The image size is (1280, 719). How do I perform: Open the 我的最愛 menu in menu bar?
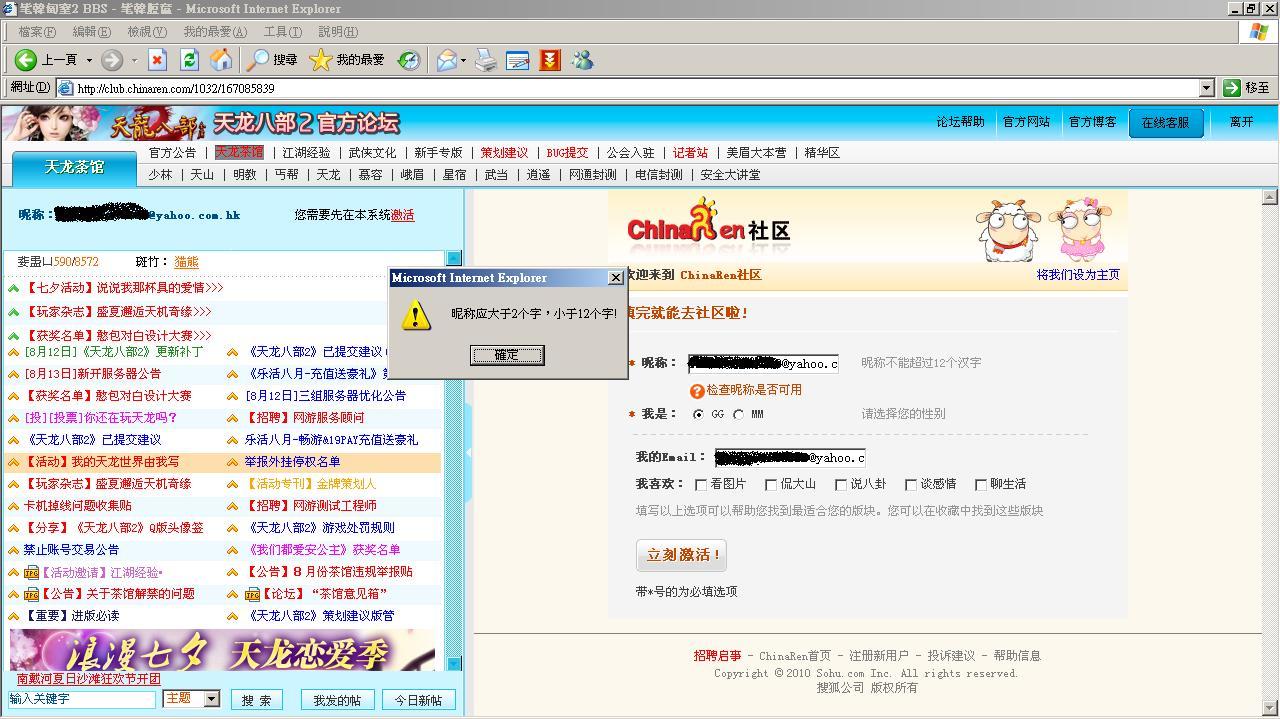[214, 32]
